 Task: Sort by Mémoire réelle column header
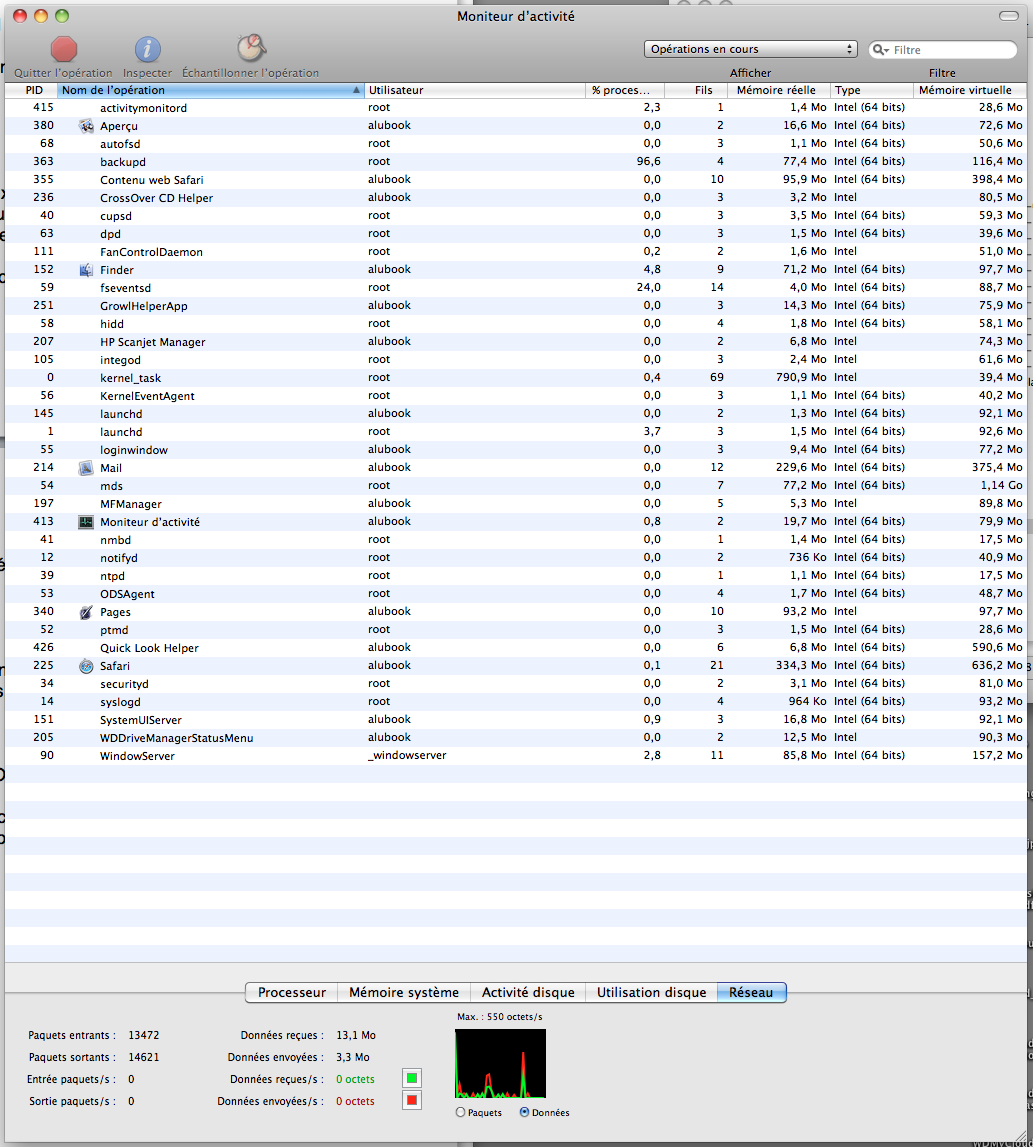(779, 90)
